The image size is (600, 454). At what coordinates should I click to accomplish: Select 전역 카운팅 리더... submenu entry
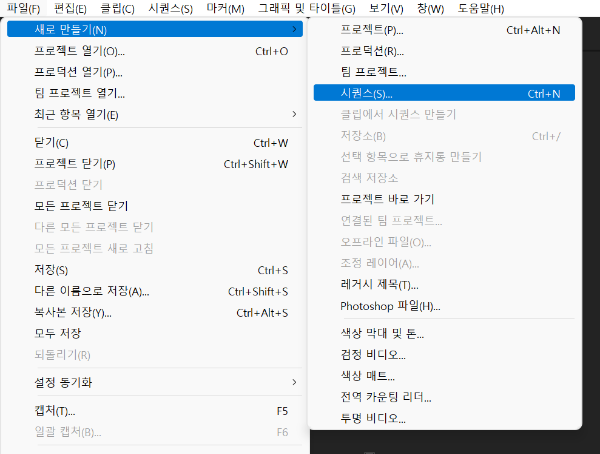pyautogui.click(x=444, y=397)
